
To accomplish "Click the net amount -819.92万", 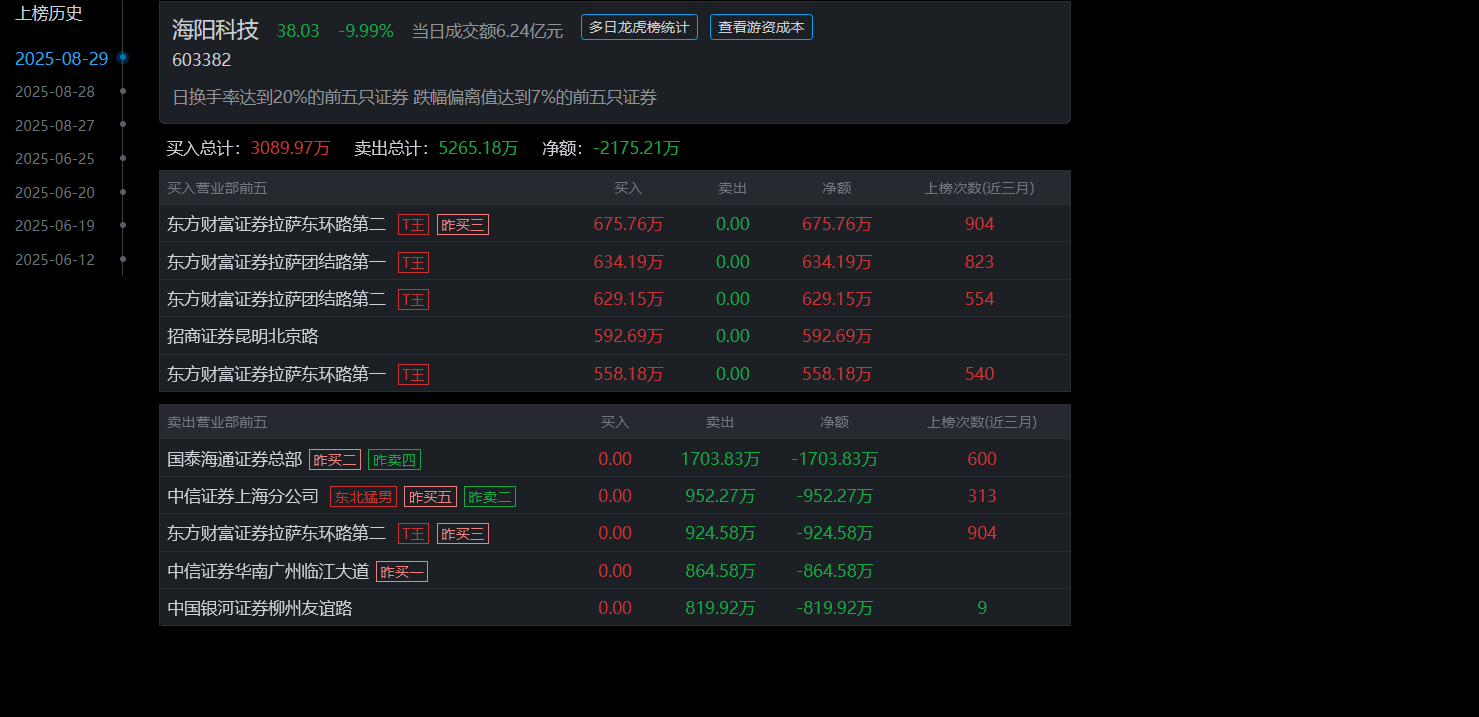I will pyautogui.click(x=835, y=607).
